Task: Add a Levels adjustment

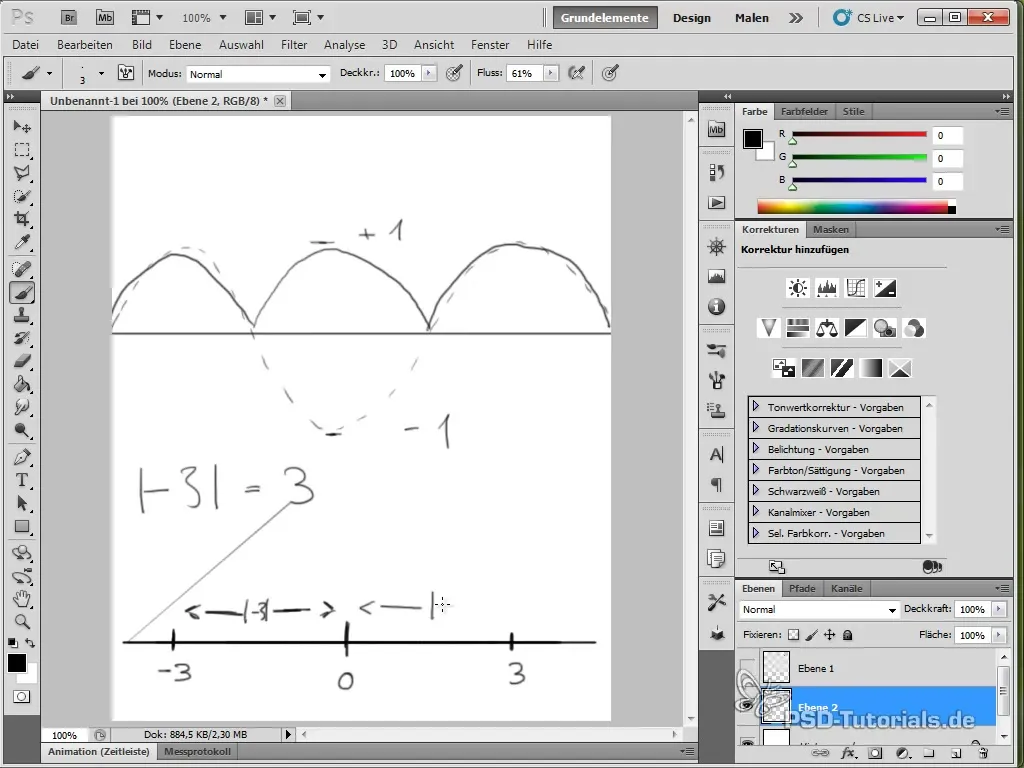Action: 827,288
